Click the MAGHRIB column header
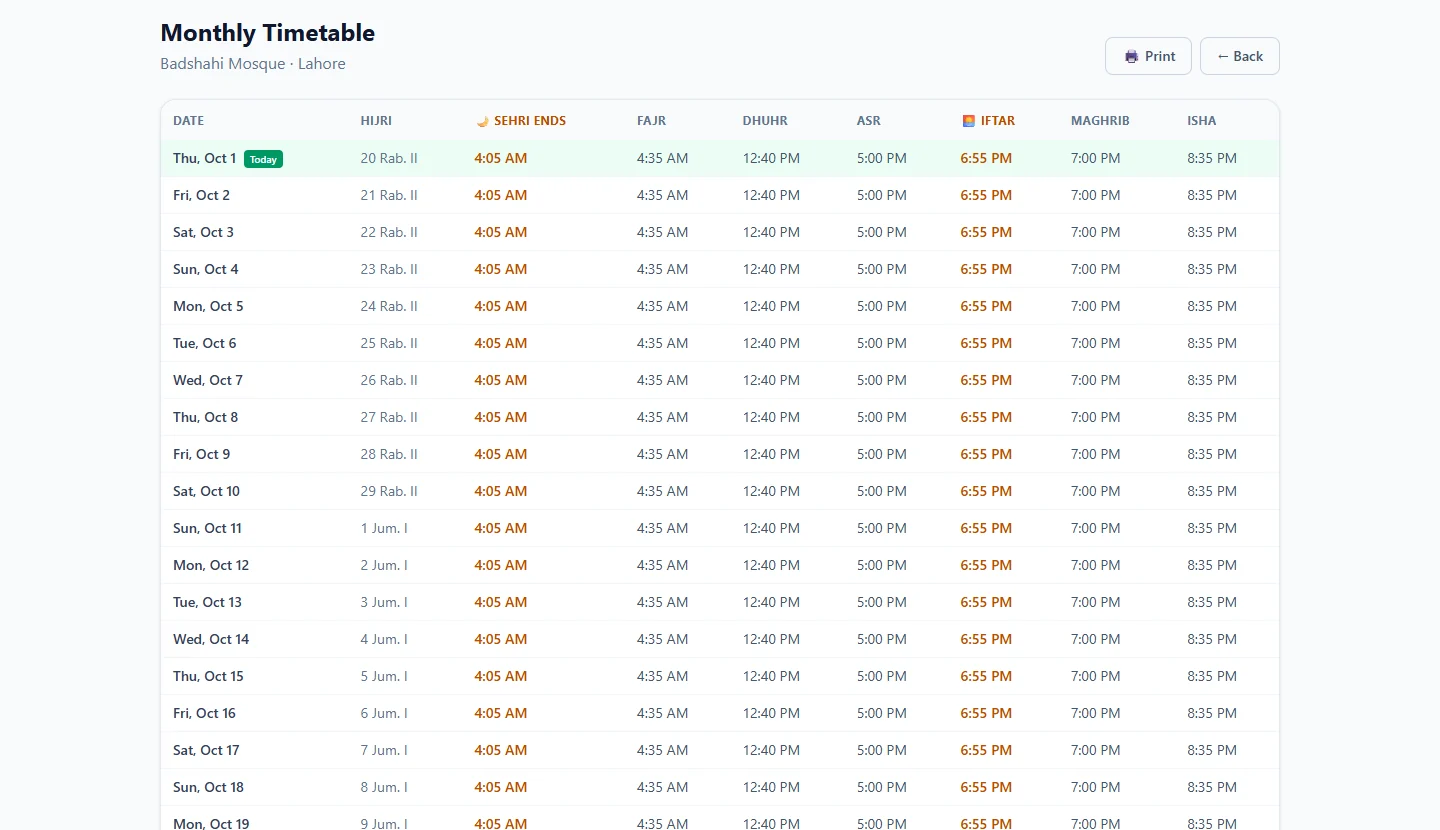The width and height of the screenshot is (1440, 830). (1100, 121)
